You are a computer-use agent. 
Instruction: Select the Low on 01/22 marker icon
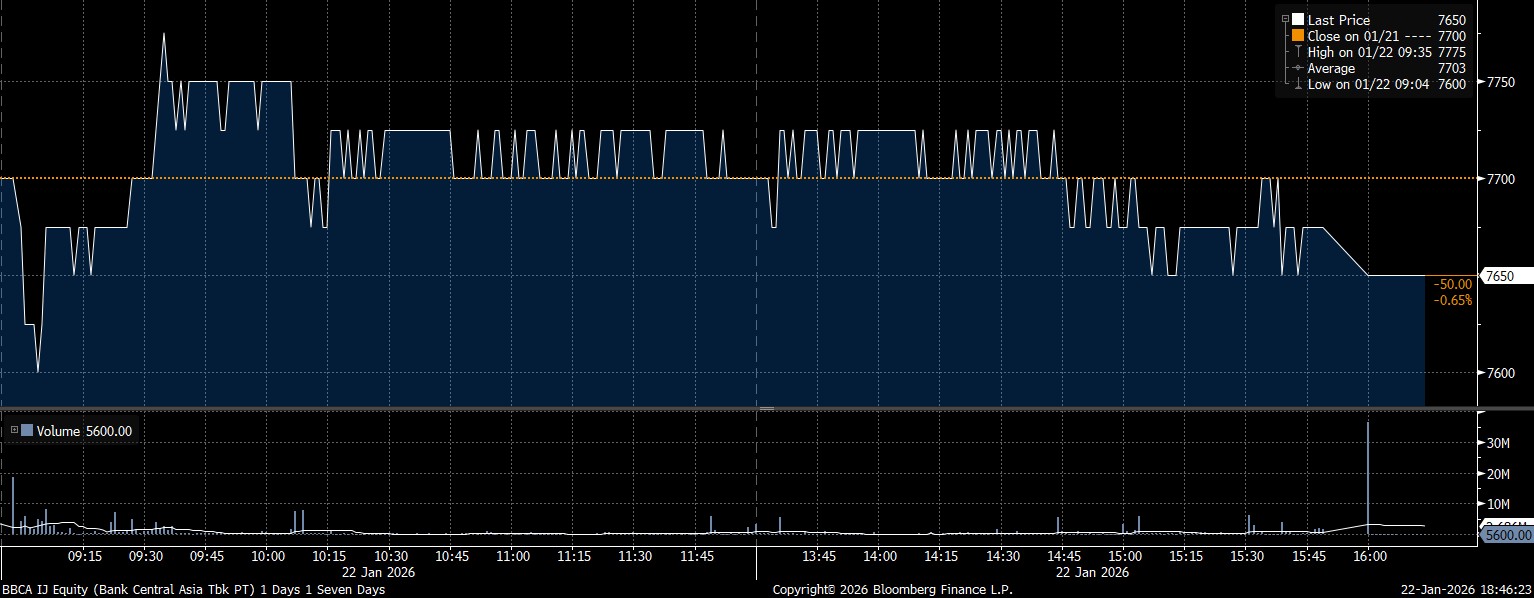pos(1297,84)
